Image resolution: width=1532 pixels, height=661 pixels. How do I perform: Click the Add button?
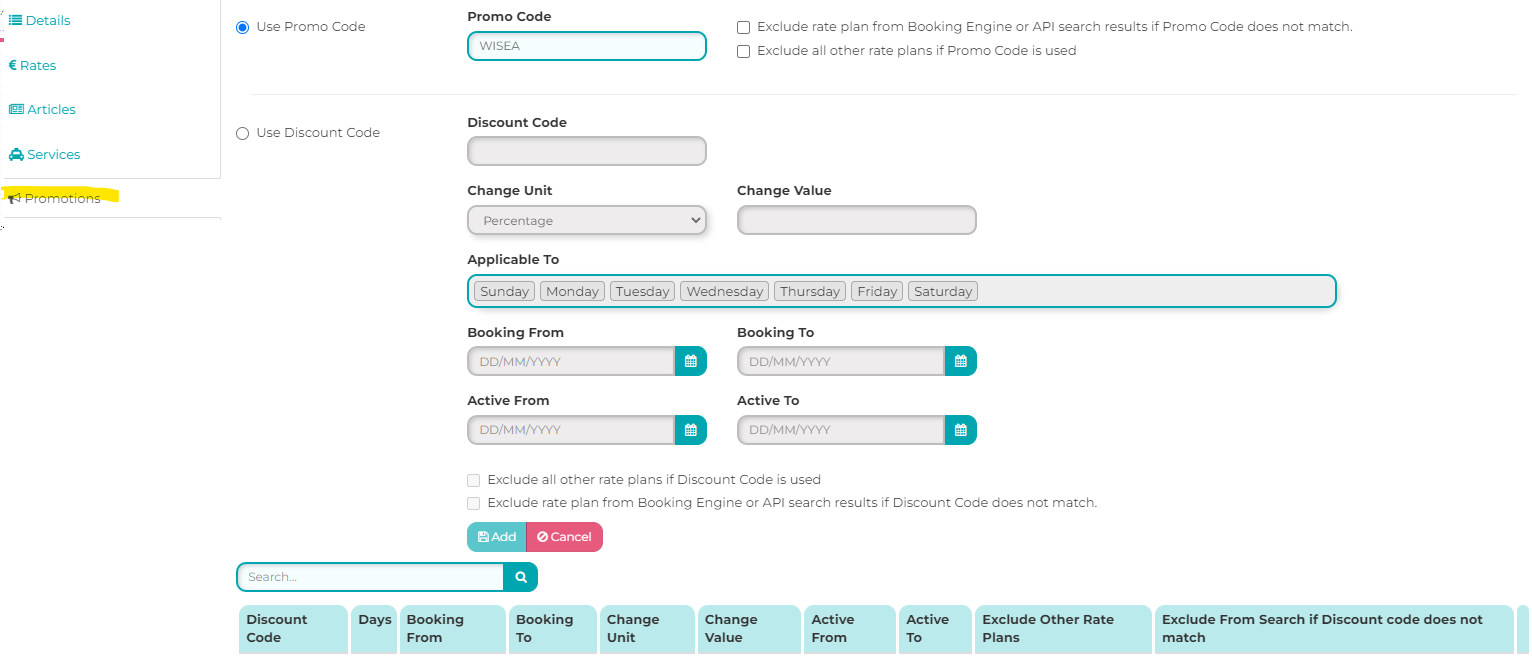click(496, 537)
